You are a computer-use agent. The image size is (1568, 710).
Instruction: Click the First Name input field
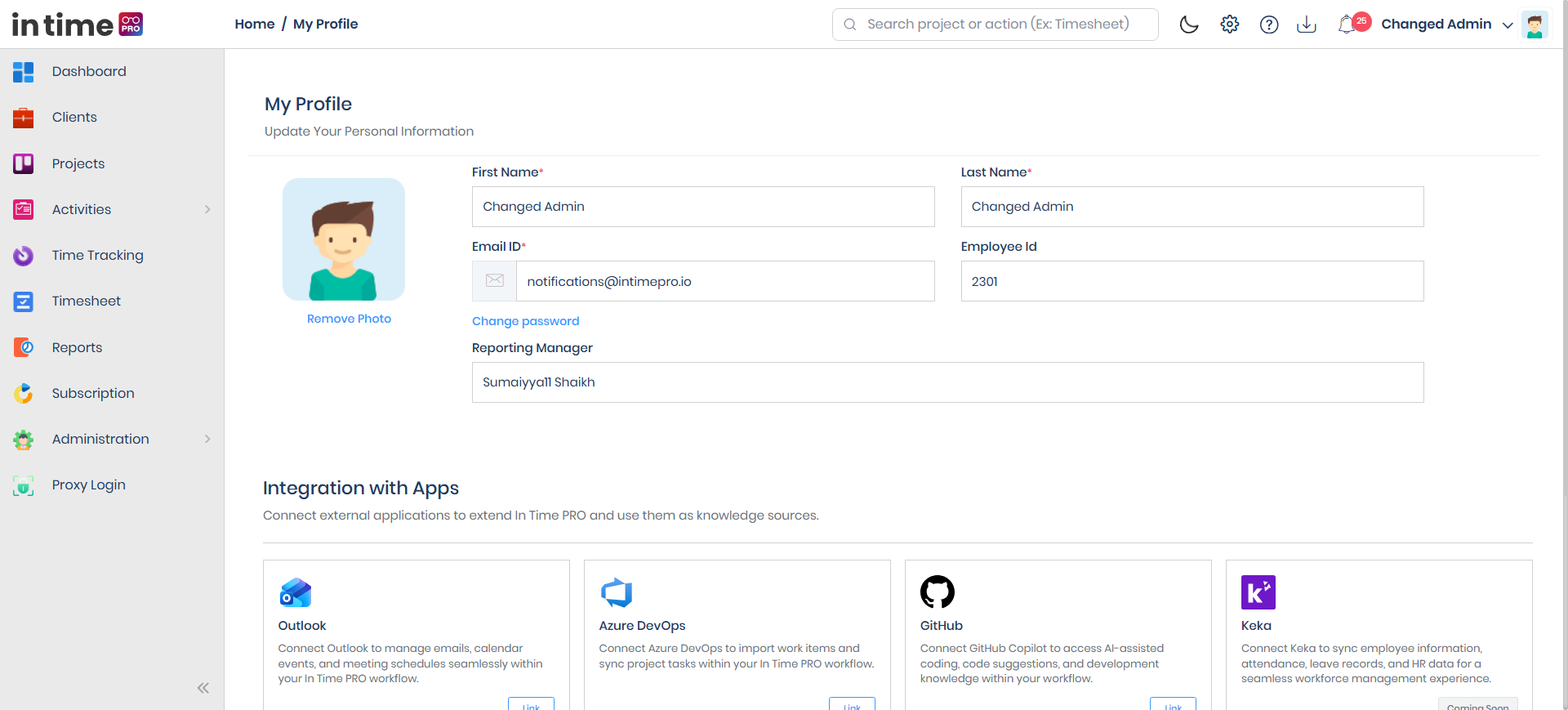click(x=703, y=207)
